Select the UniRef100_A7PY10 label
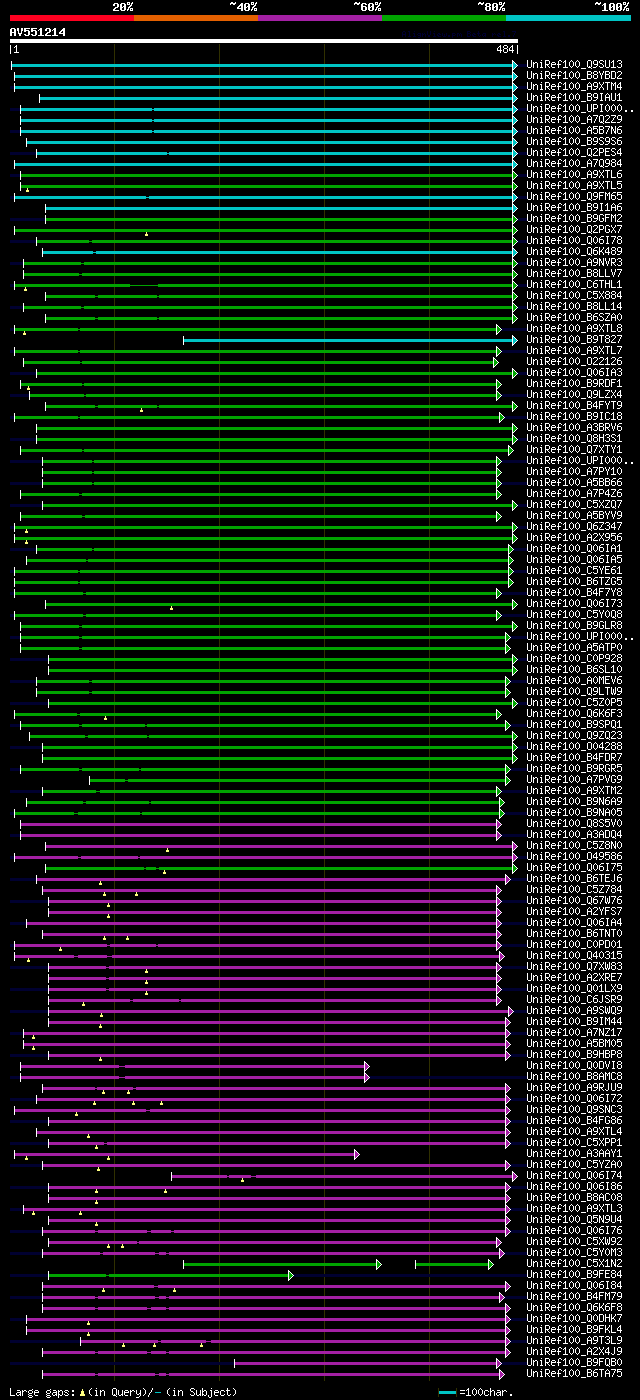 574,471
